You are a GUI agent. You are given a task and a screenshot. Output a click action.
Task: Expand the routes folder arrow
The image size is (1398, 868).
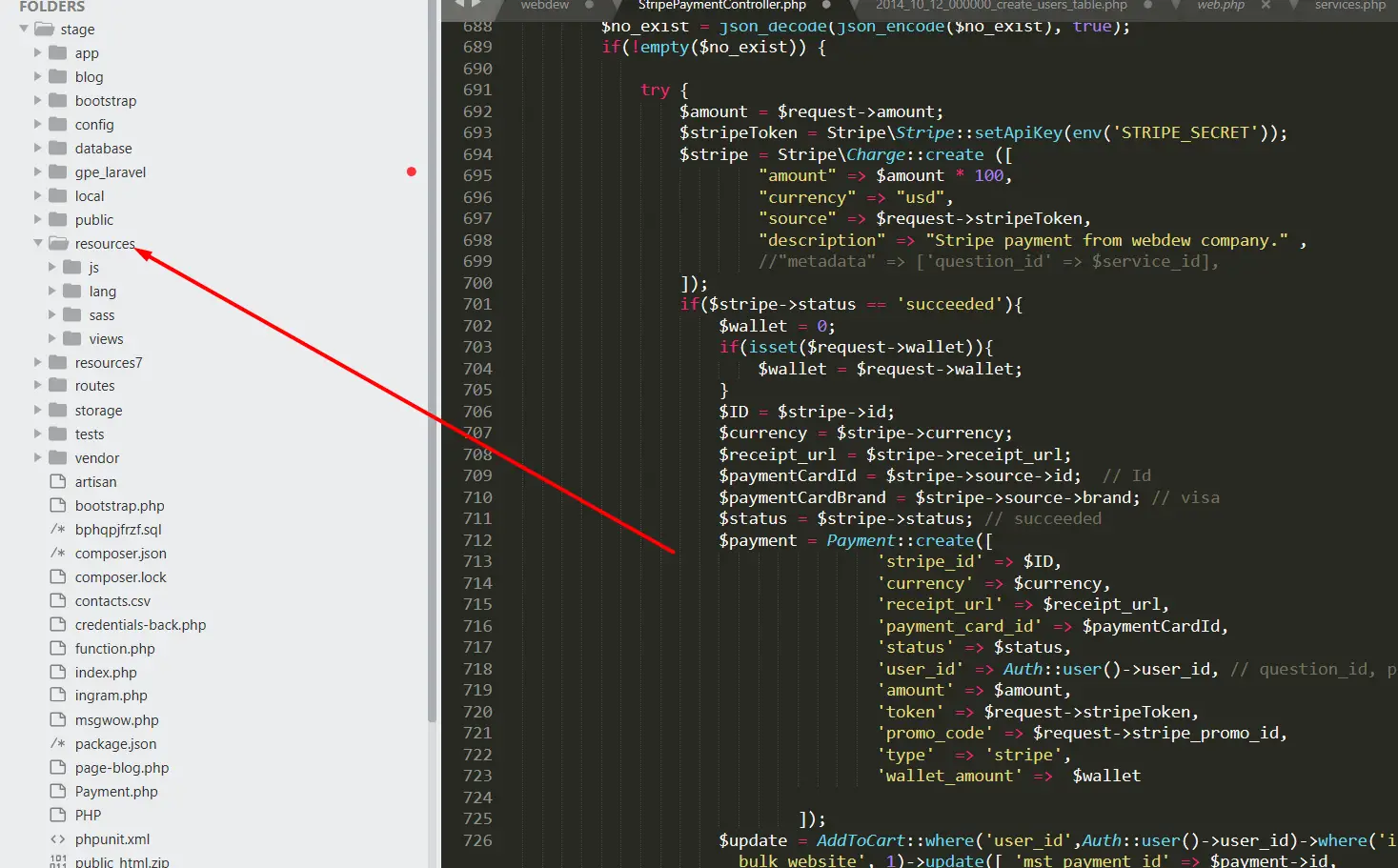pos(38,385)
